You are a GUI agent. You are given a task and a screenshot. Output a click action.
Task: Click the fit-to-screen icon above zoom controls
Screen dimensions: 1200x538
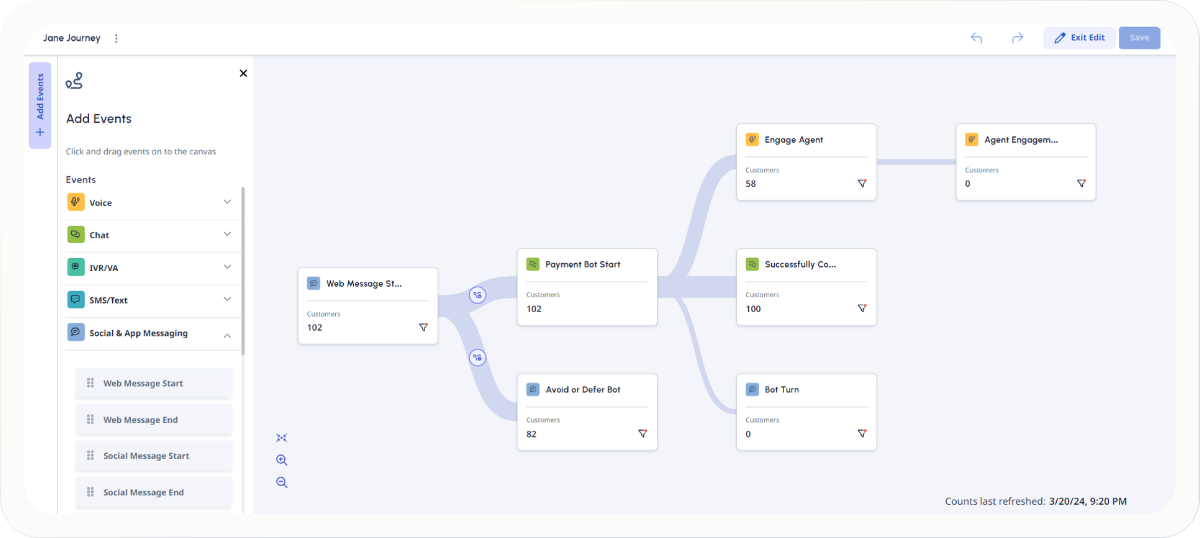pos(282,438)
